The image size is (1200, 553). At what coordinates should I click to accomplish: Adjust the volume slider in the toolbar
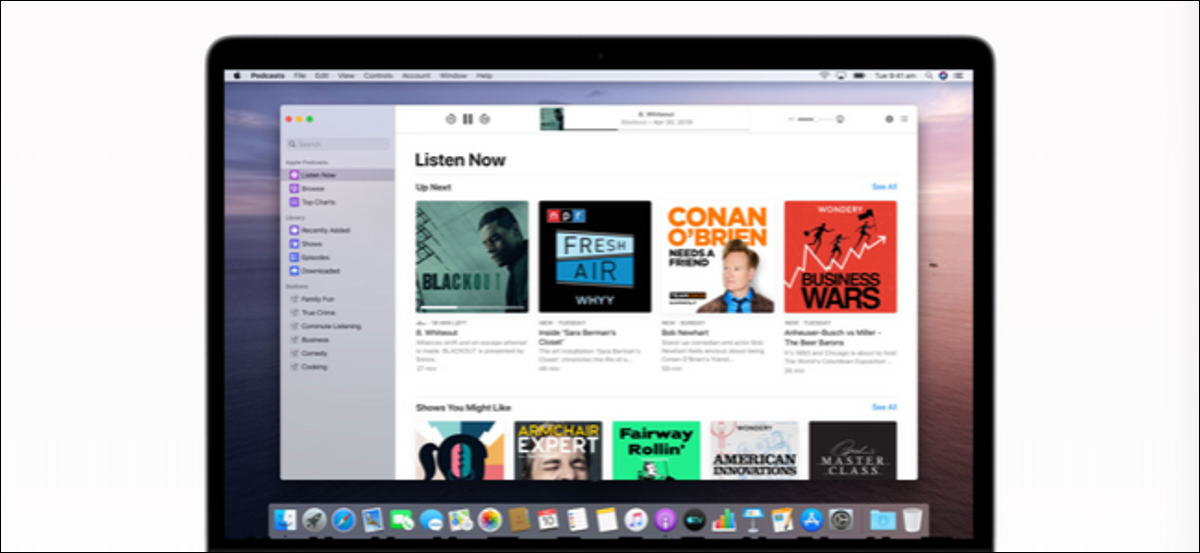pyautogui.click(x=816, y=119)
